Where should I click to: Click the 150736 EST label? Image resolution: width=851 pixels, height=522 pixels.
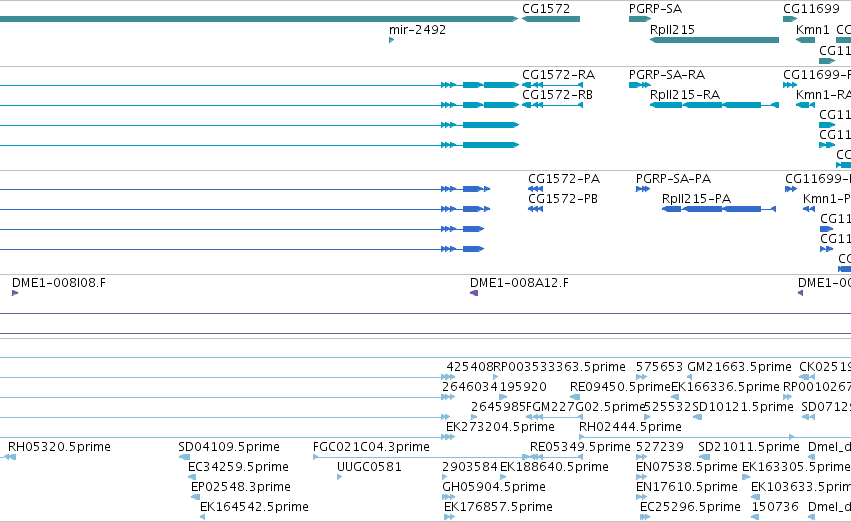(x=775, y=507)
